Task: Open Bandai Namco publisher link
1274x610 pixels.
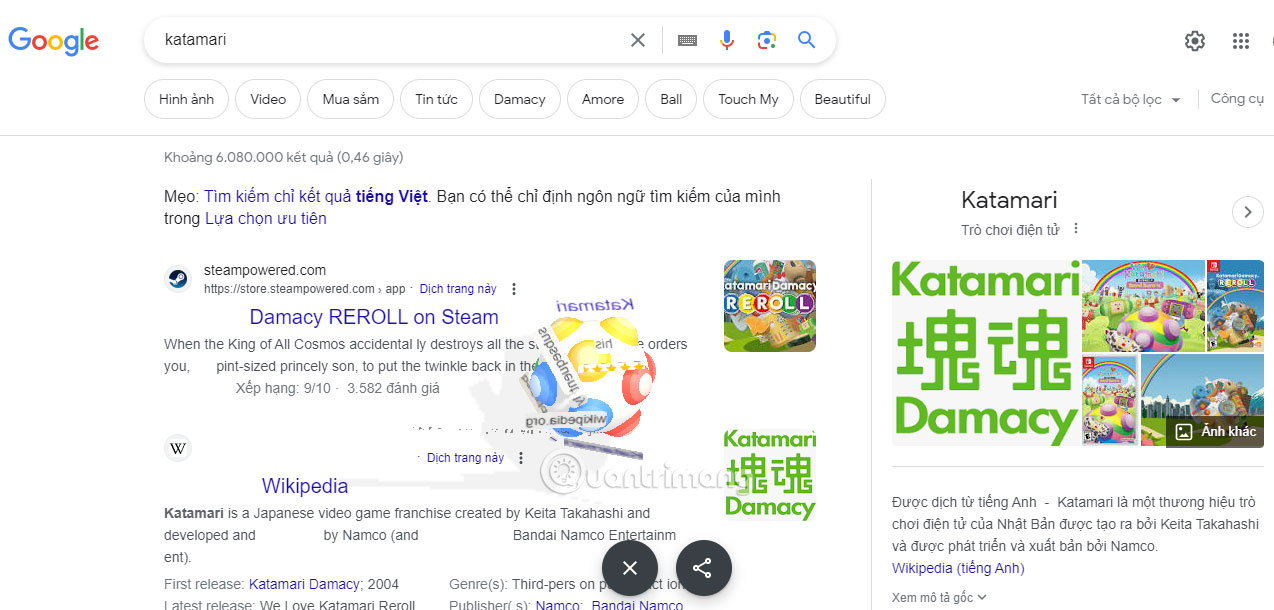Action: point(637,605)
